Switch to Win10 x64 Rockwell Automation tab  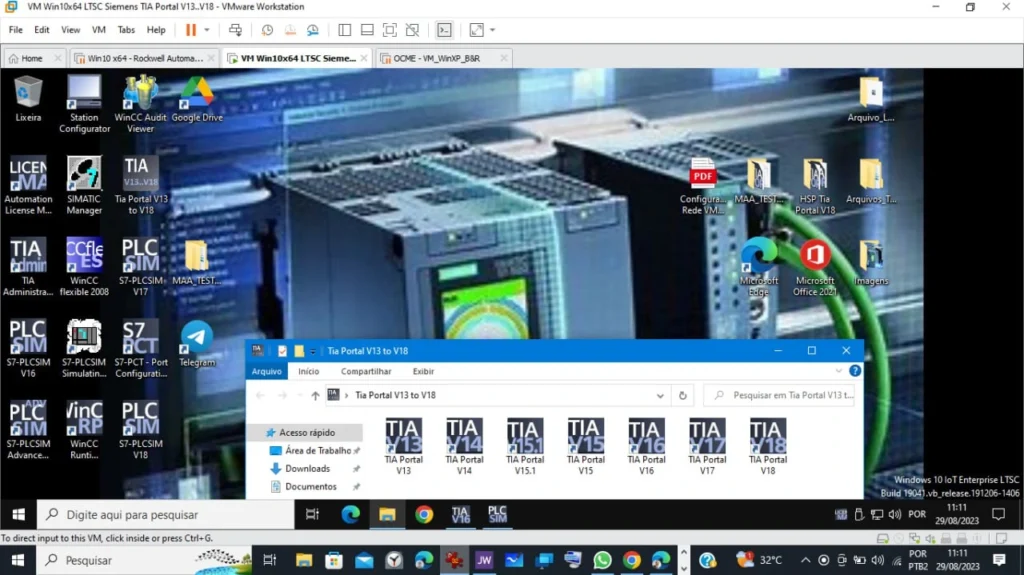144,58
